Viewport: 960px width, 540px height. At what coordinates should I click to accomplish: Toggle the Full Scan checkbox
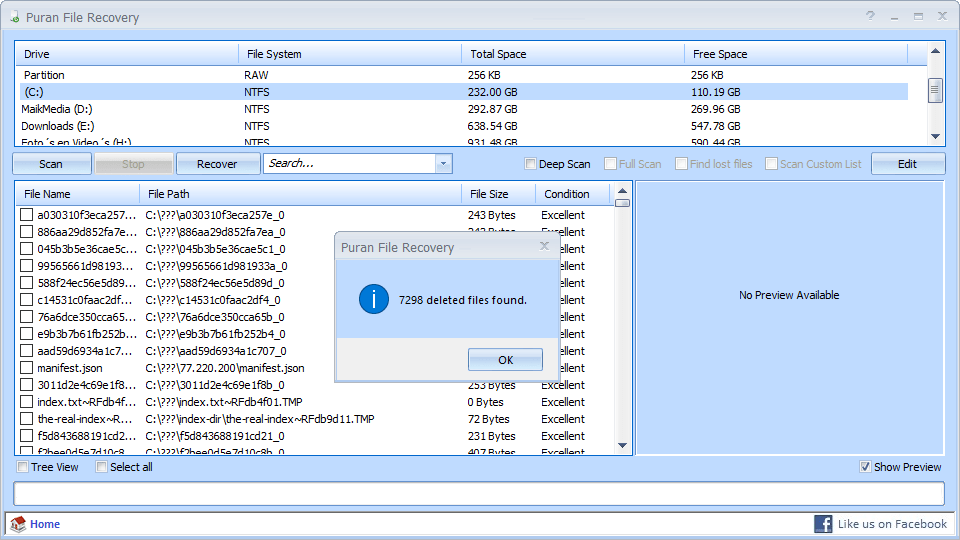(x=610, y=163)
